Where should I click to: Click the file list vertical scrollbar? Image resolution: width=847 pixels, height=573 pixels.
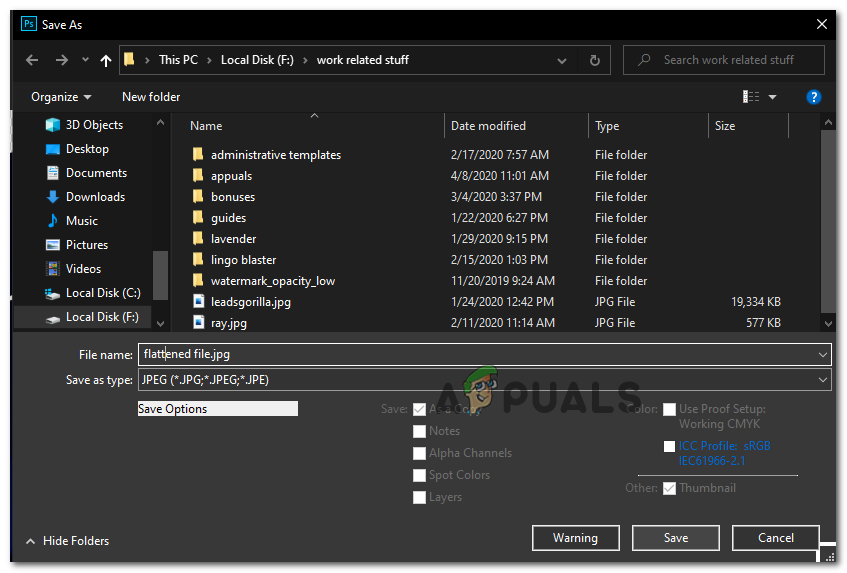click(x=828, y=221)
